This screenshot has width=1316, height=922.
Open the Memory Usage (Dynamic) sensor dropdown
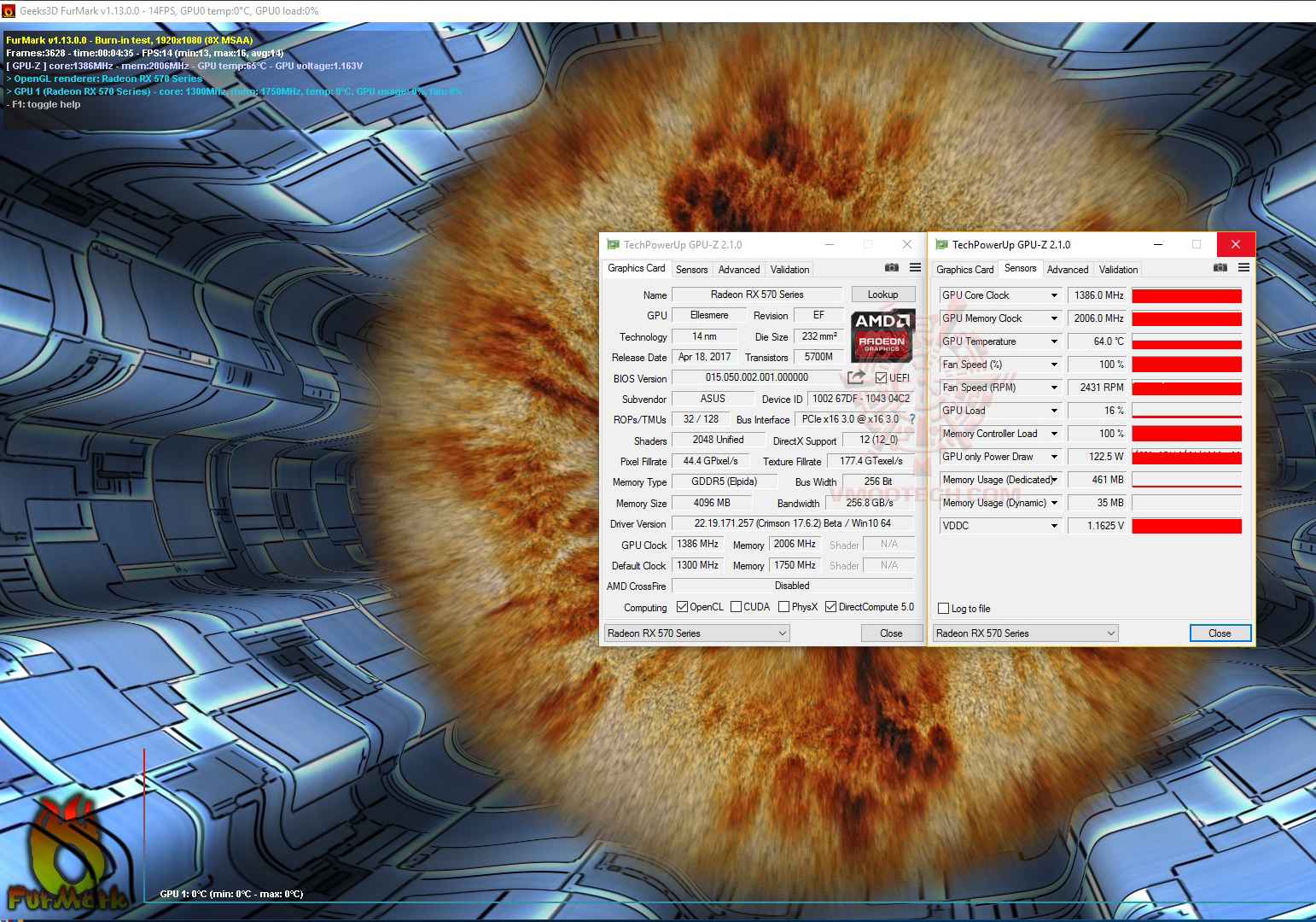[1054, 503]
